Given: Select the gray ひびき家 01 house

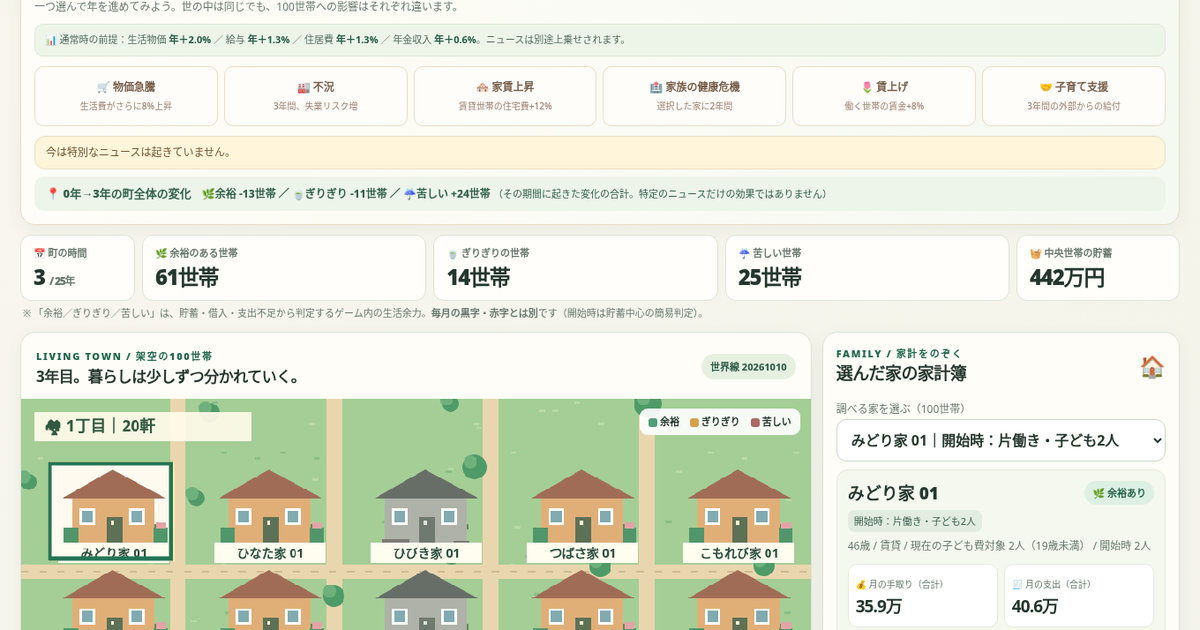Looking at the screenshot, I should click(426, 515).
